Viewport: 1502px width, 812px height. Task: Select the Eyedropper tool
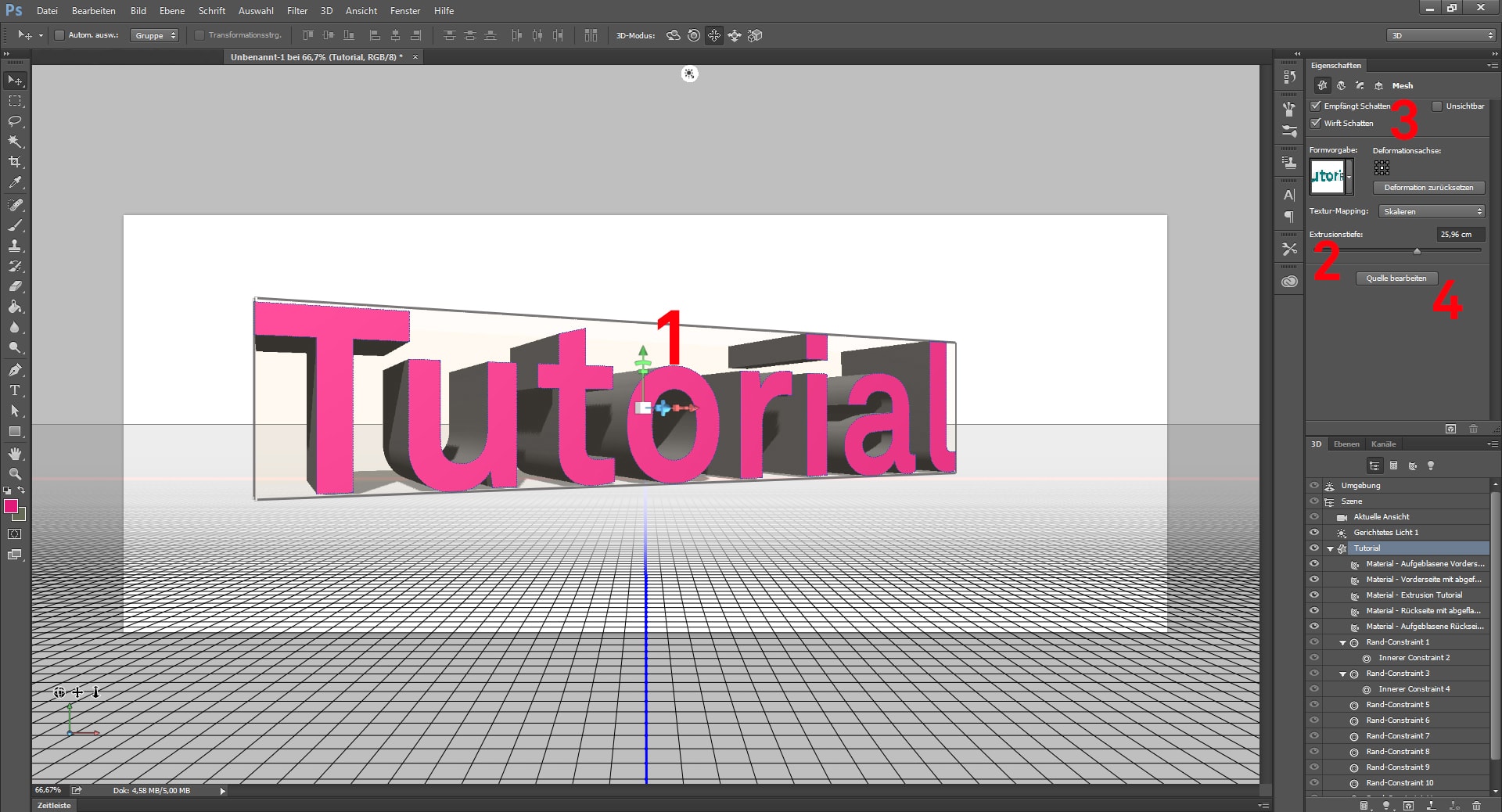(15, 182)
